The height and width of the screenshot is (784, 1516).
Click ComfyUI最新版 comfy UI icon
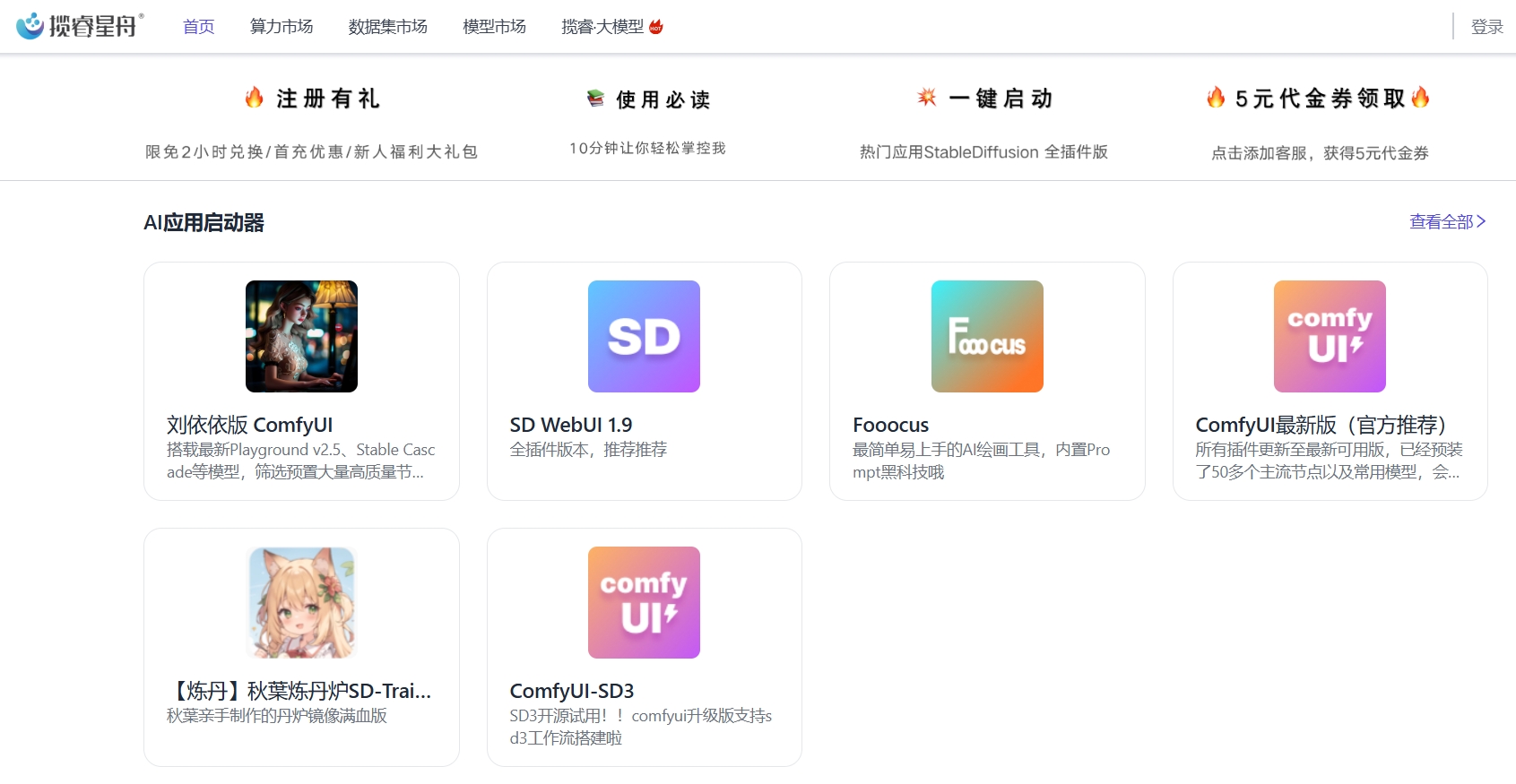1330,336
